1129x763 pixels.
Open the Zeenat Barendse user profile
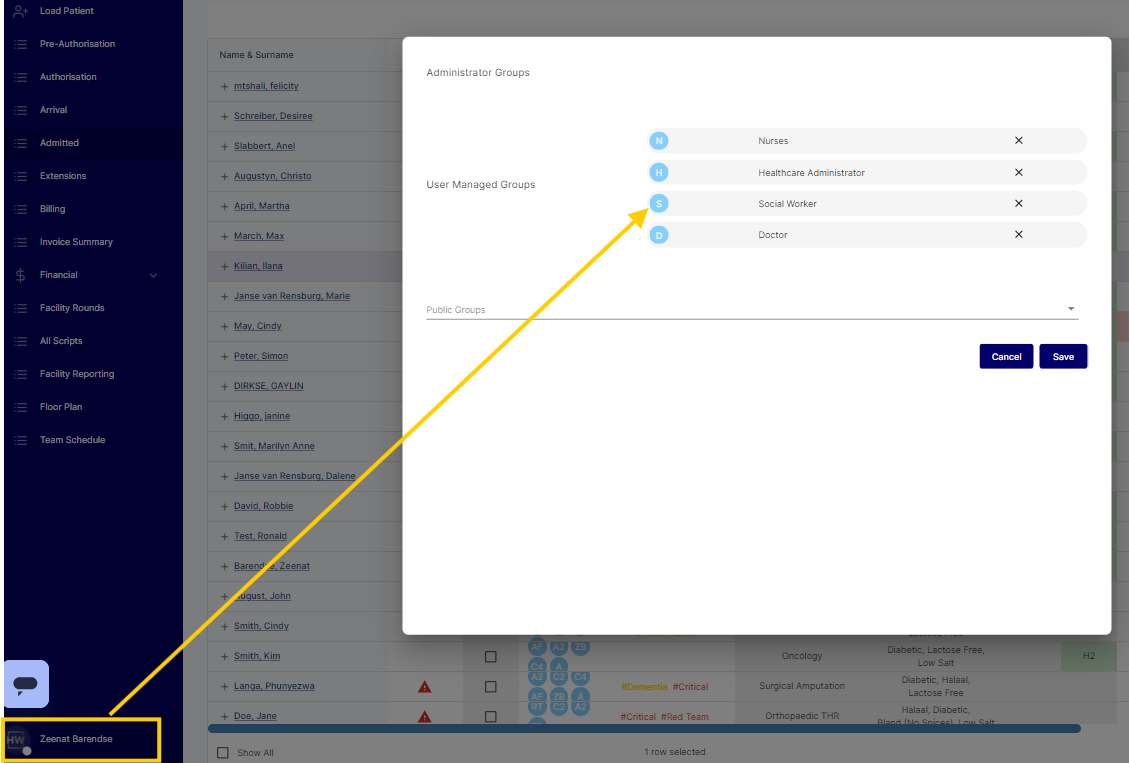(x=76, y=739)
